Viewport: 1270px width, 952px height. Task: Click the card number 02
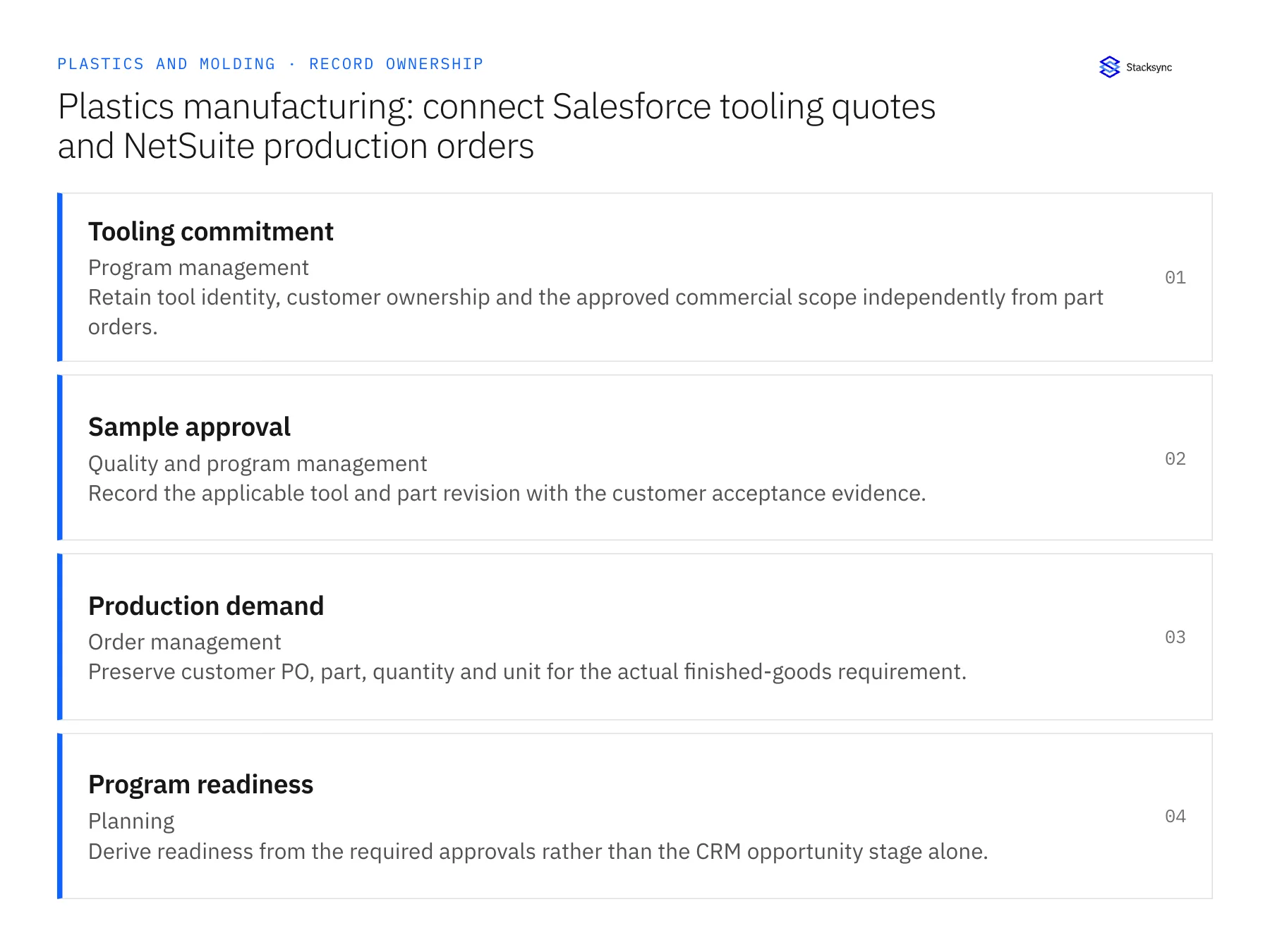[x=1175, y=459]
